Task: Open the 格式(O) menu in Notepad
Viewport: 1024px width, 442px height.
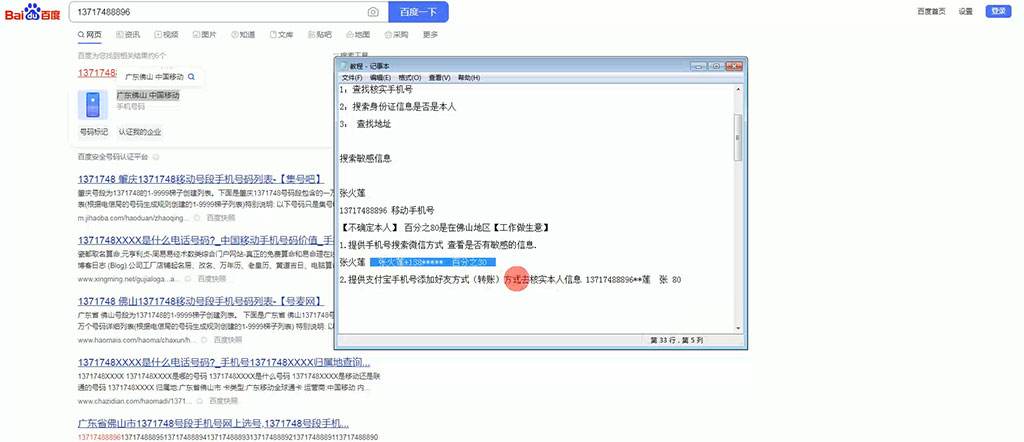Action: (x=409, y=78)
